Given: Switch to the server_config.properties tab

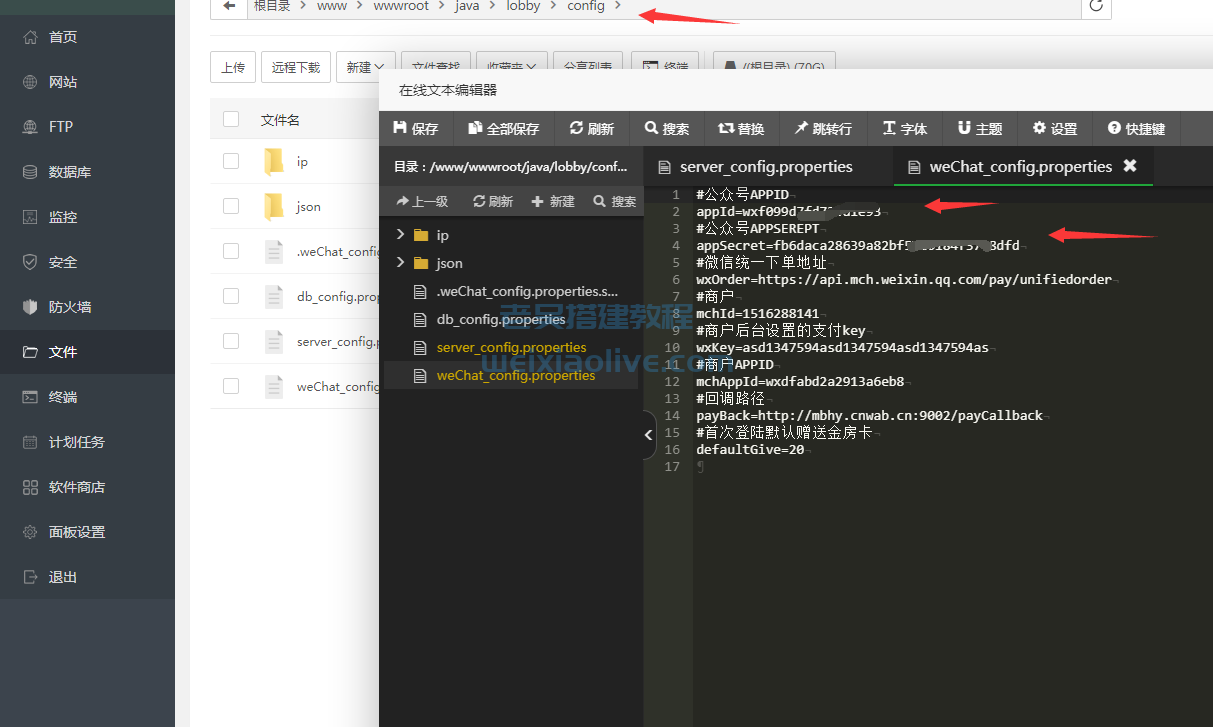Looking at the screenshot, I should (x=766, y=166).
